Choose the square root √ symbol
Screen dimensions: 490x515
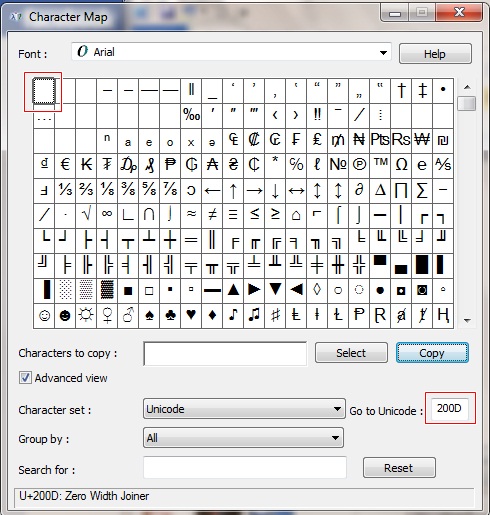point(86,215)
